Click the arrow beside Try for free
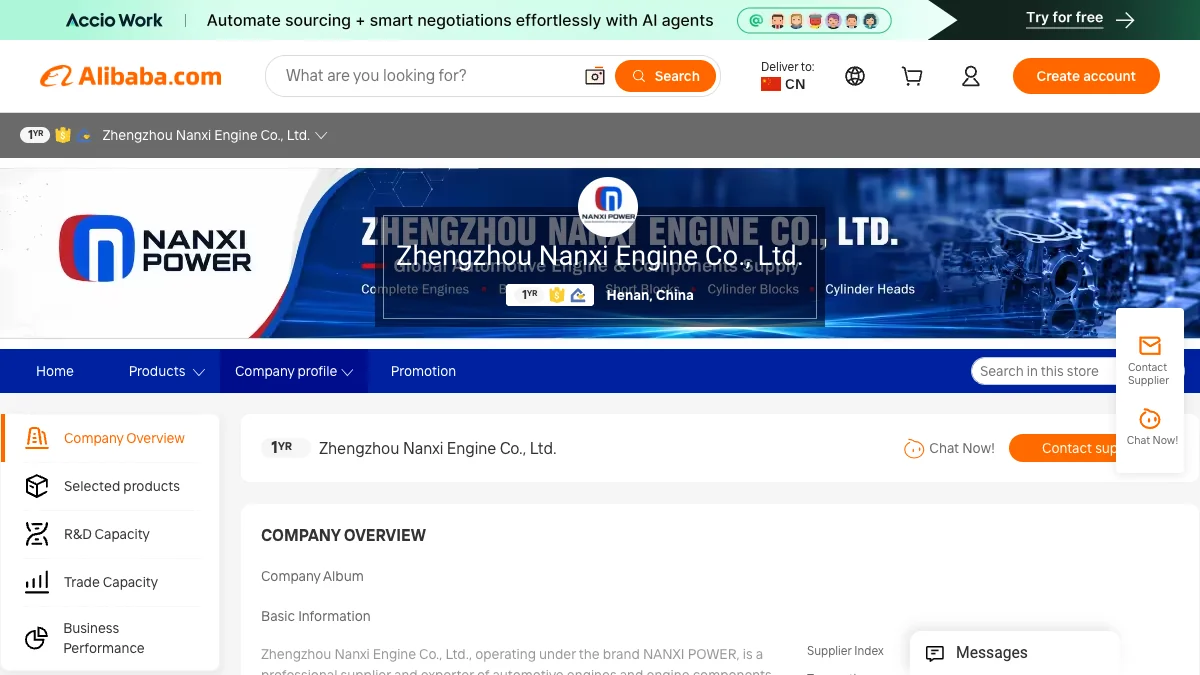Screen dimensions: 1200x675 [1125, 20]
